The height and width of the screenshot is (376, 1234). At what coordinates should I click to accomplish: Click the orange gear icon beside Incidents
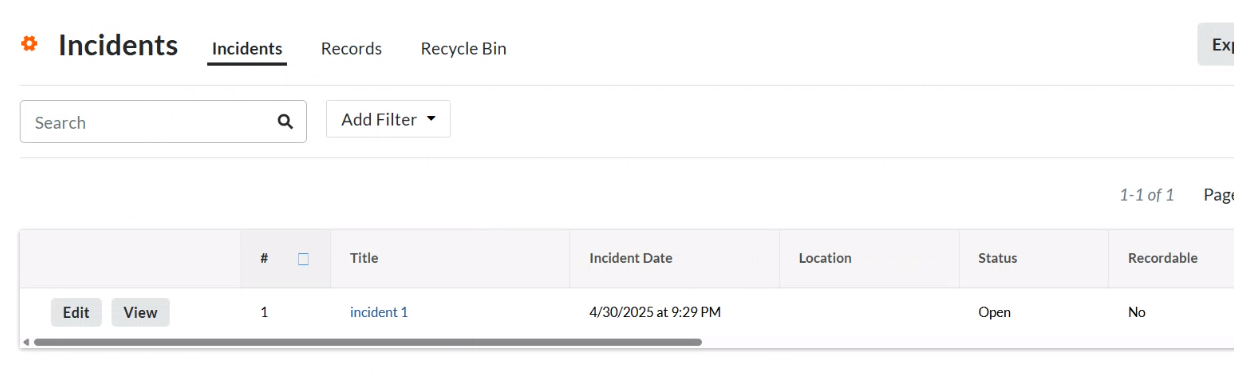tap(29, 44)
